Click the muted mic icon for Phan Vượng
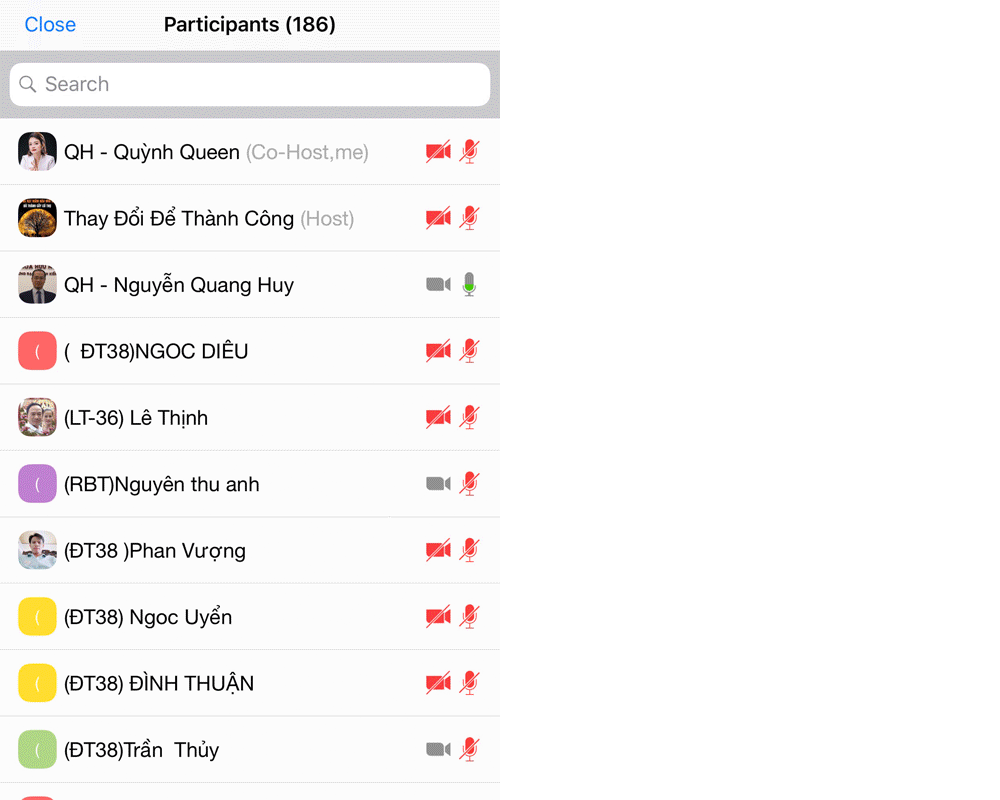 click(469, 550)
